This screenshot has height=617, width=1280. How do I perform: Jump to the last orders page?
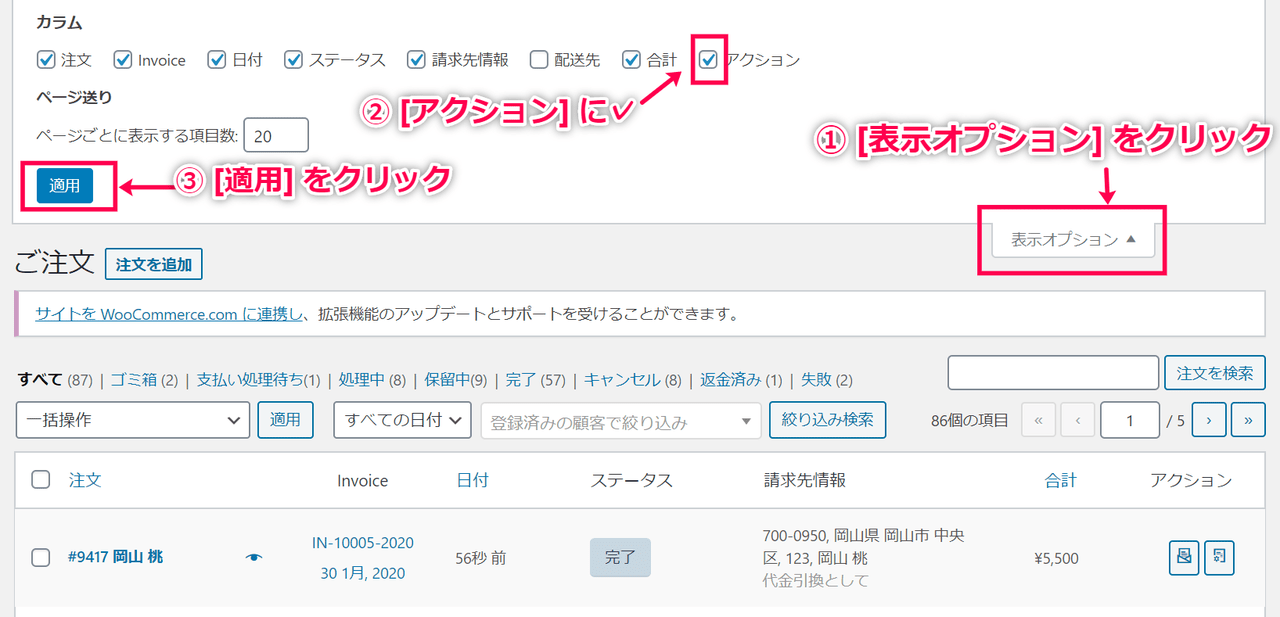(x=1247, y=421)
